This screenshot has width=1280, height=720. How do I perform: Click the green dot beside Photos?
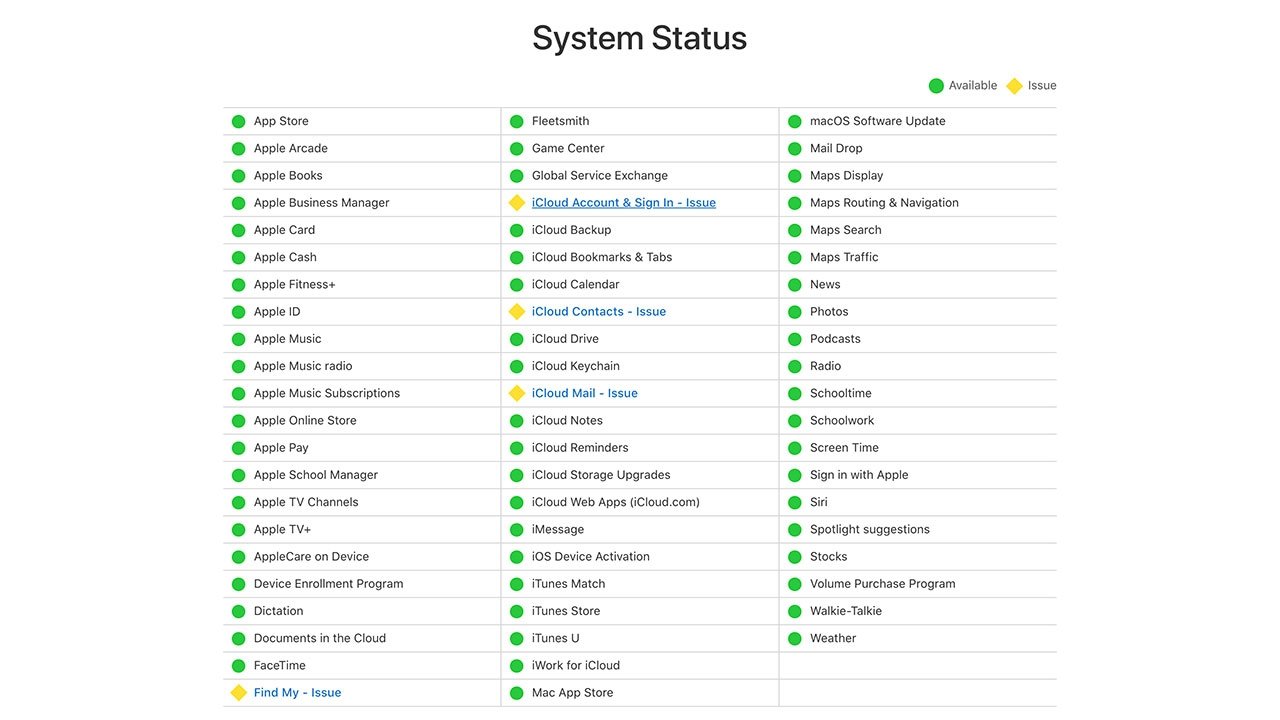pos(795,312)
